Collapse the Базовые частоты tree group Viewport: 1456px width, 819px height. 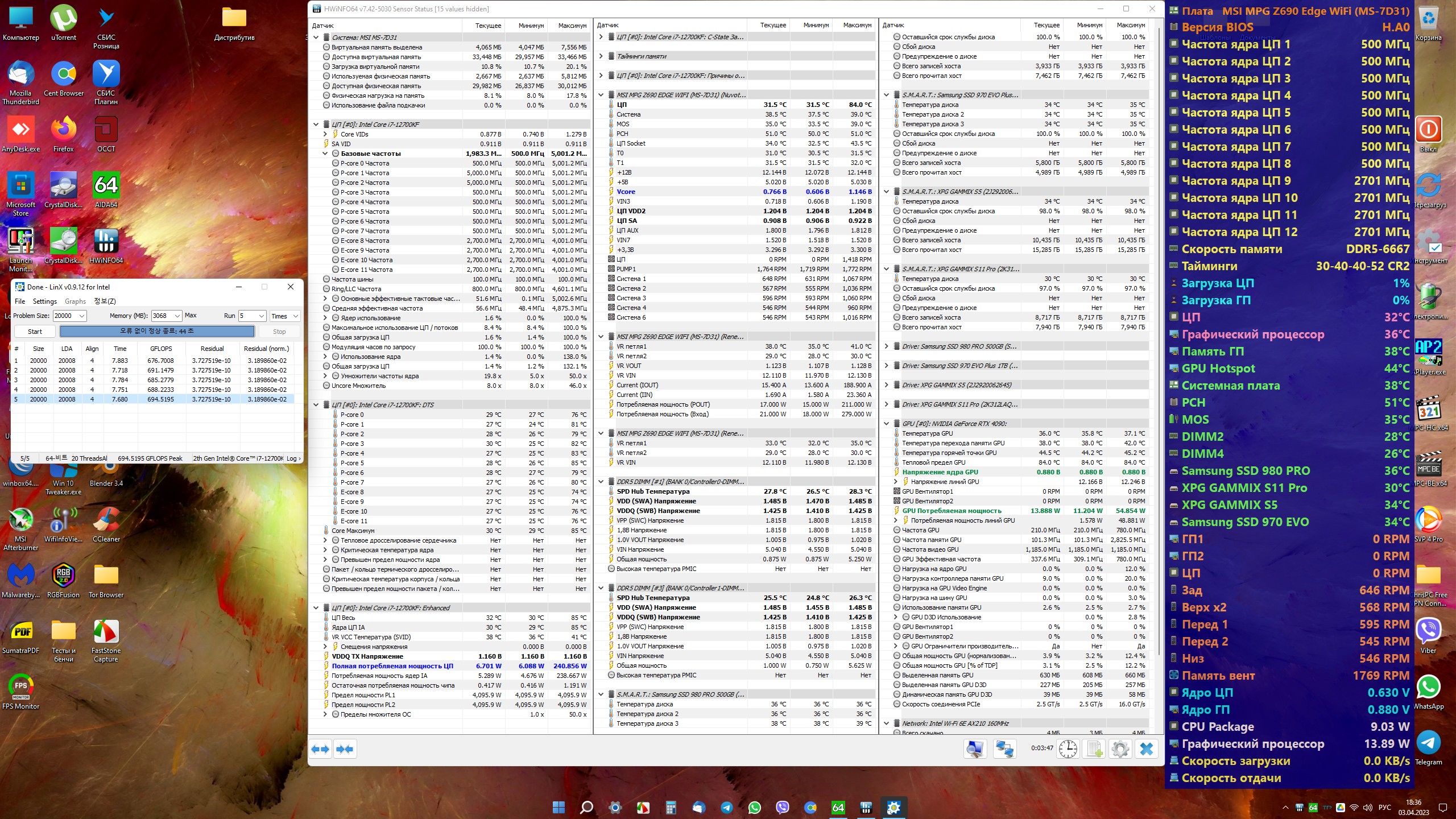325,154
